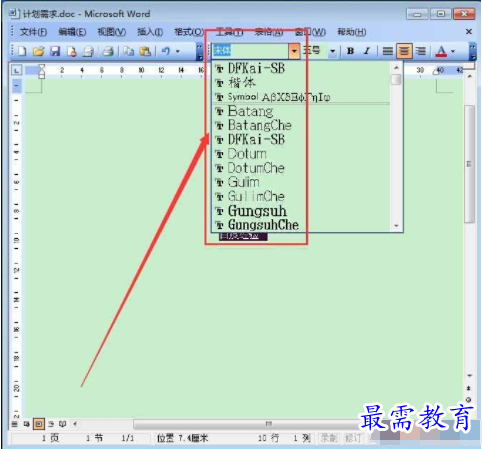The height and width of the screenshot is (449, 482).
Task: Open the 插入(I) menu
Action: 150,32
